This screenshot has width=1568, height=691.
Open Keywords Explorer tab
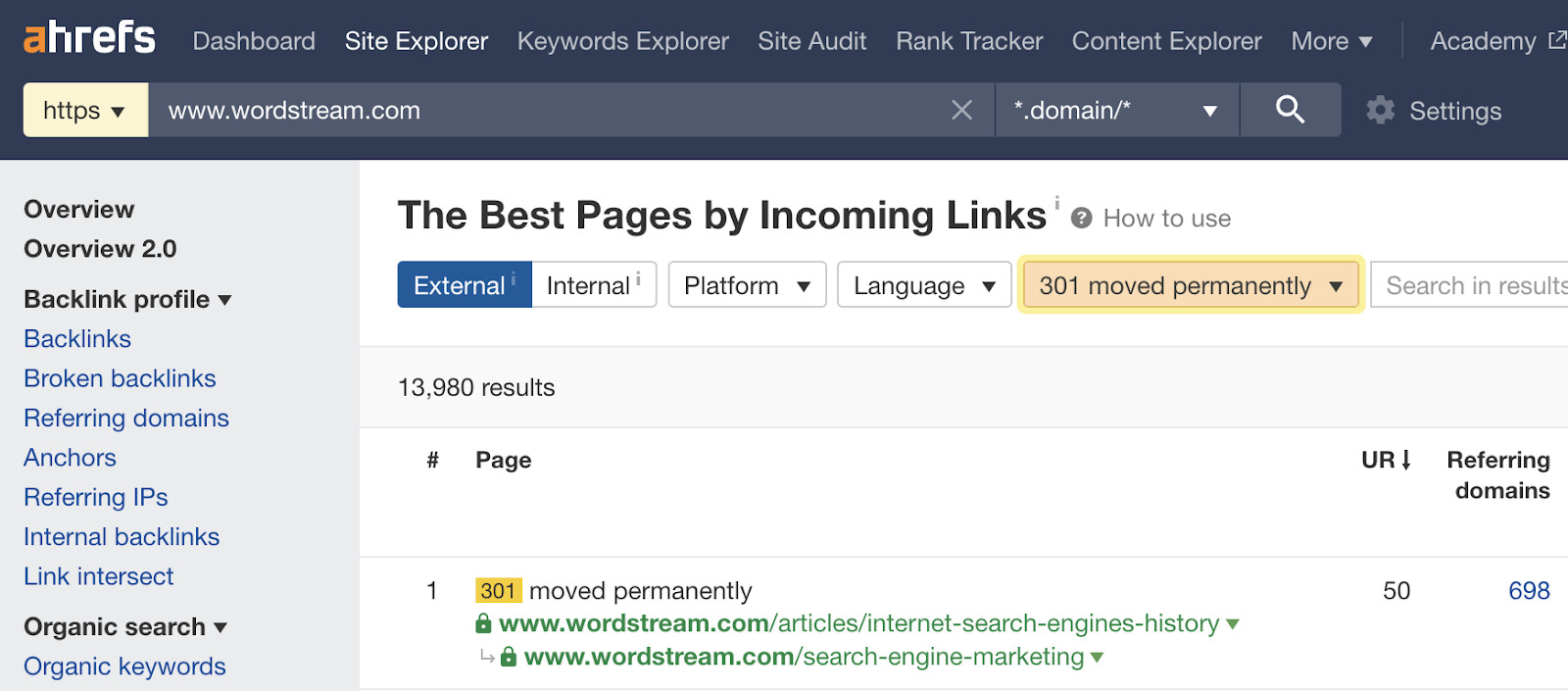click(x=622, y=41)
